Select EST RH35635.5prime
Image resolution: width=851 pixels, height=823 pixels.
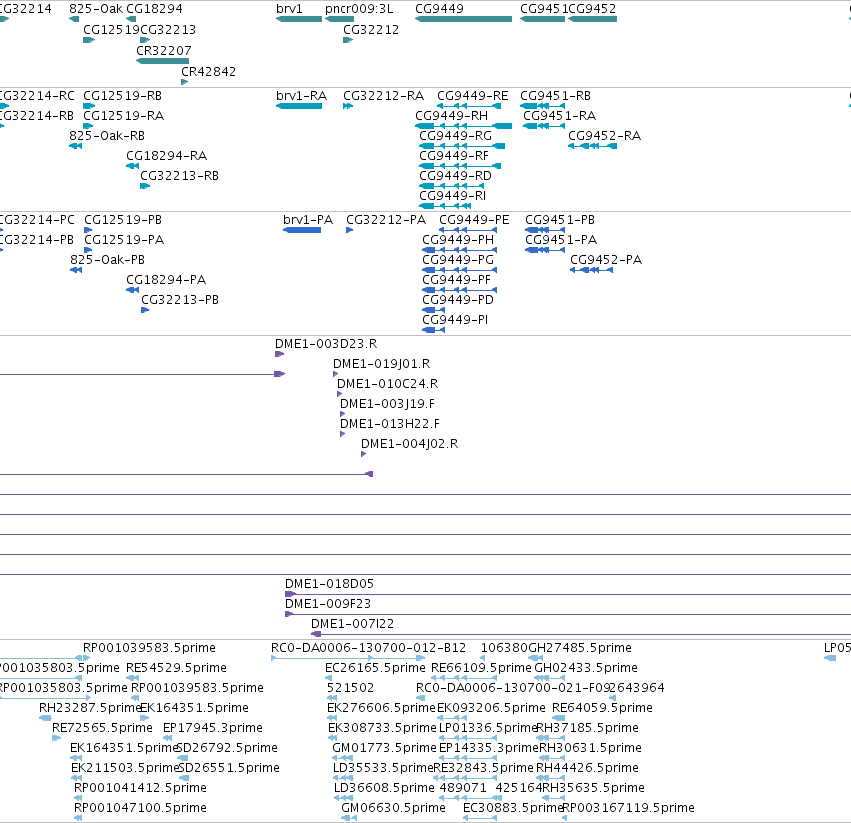pyautogui.click(x=554, y=799)
